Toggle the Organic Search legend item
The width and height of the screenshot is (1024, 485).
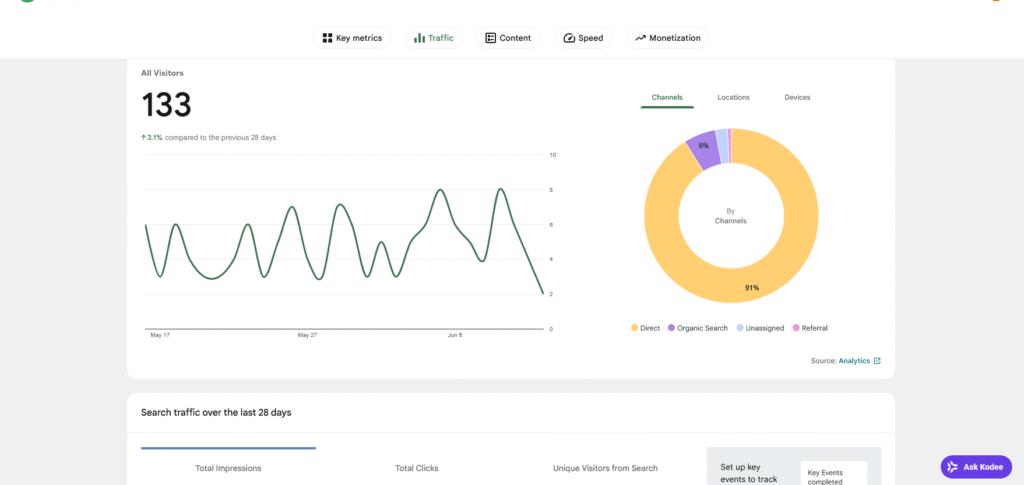point(697,328)
